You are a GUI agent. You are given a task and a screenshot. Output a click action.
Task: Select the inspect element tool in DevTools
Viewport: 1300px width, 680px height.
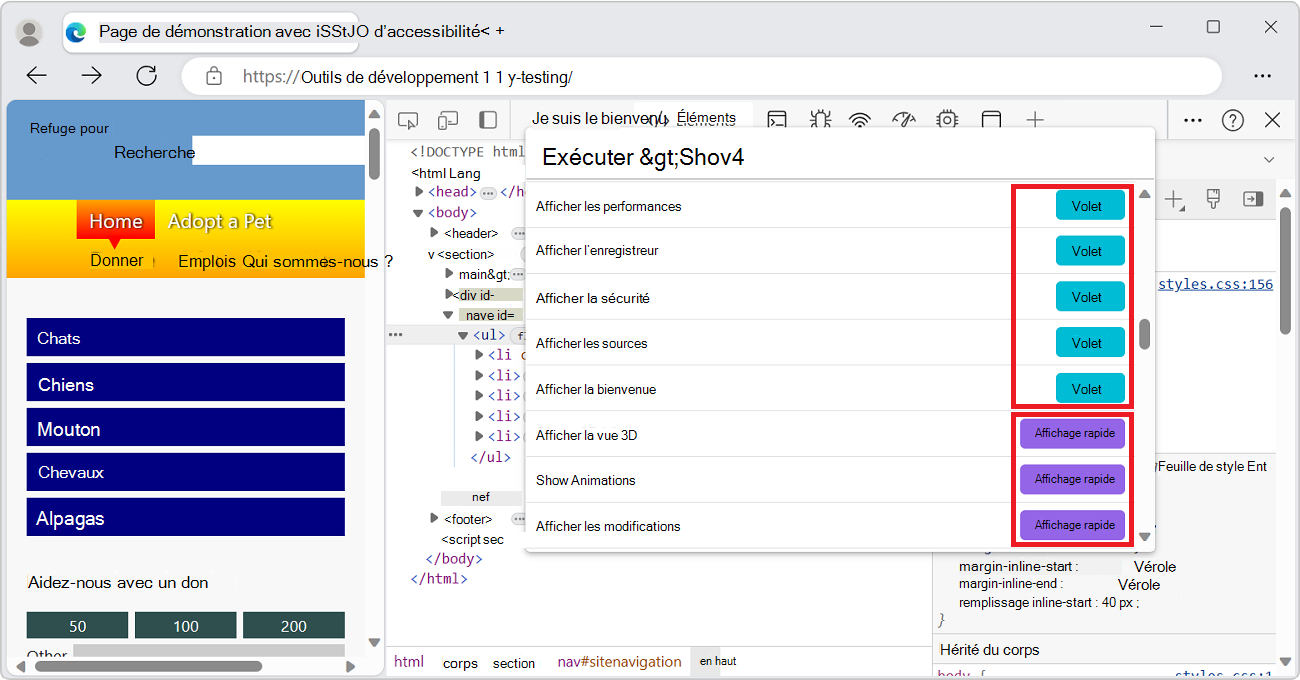tap(407, 120)
